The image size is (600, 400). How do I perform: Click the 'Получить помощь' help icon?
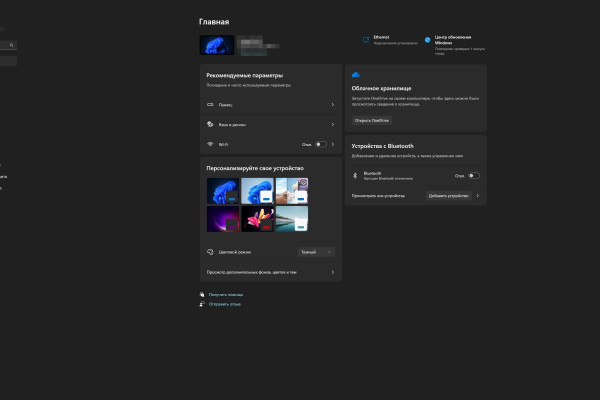tap(202, 295)
